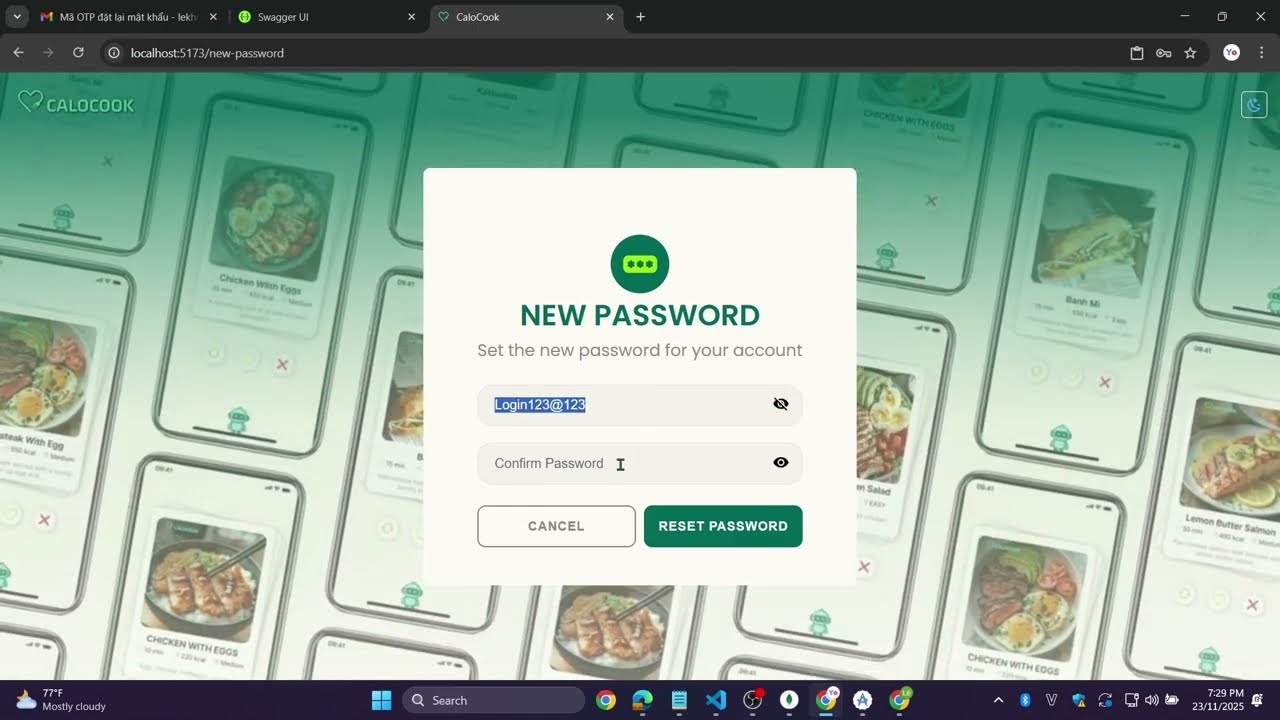Open MongoDB Compass from taskbar
This screenshot has height=720, width=1280.
pos(789,700)
